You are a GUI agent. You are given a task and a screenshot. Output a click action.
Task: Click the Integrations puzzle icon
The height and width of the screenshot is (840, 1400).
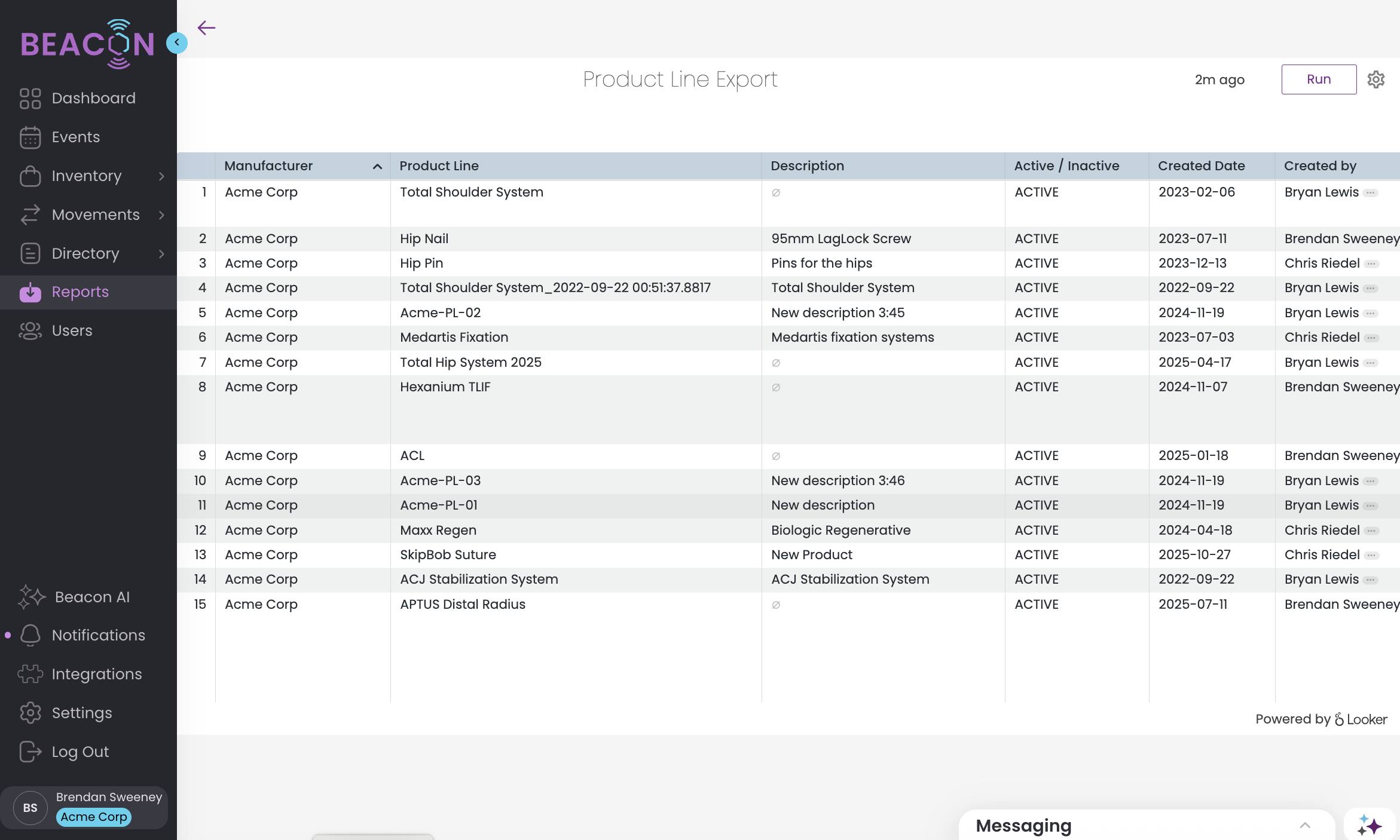point(30,674)
